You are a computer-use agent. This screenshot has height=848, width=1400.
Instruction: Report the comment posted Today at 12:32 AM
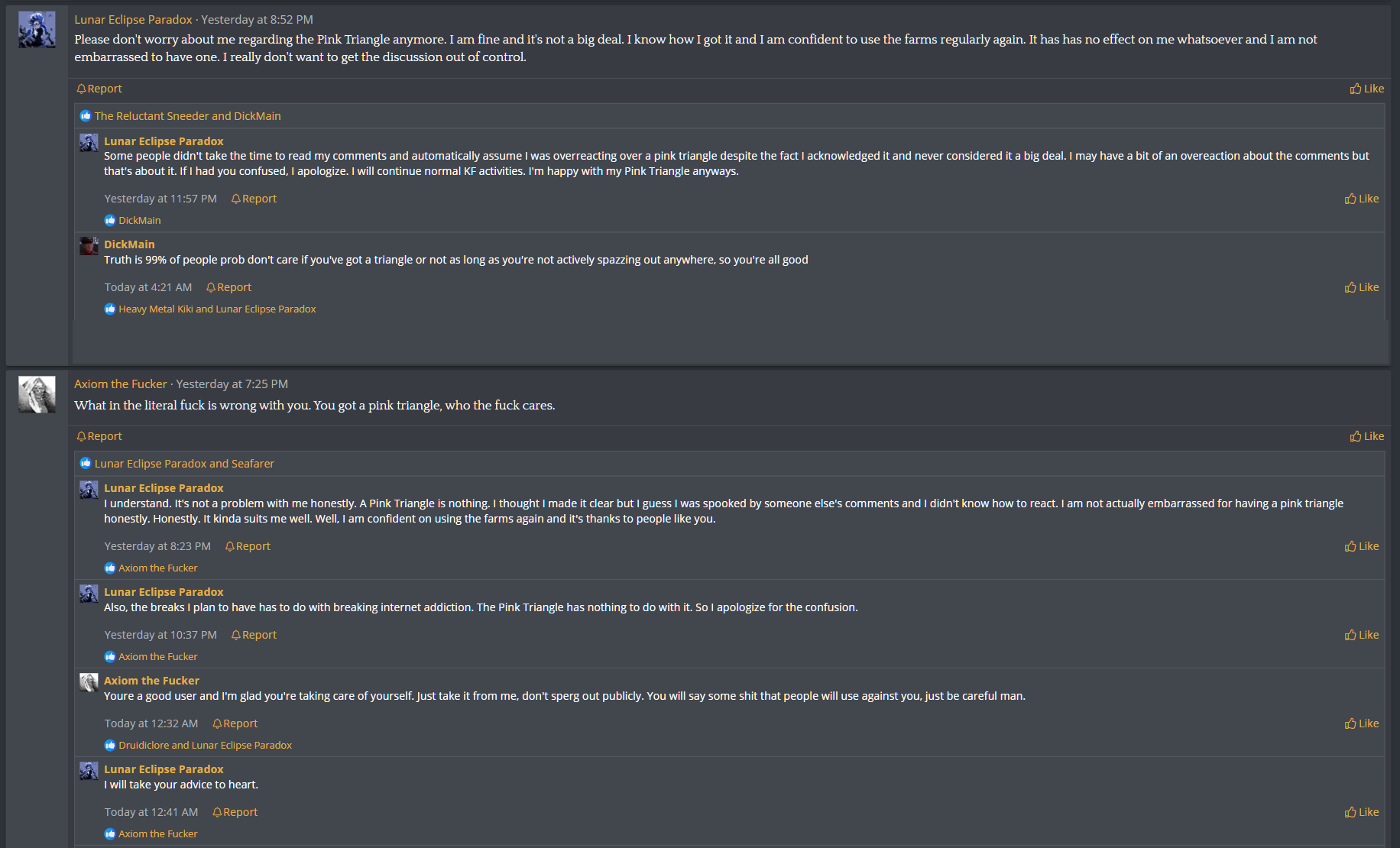(235, 723)
